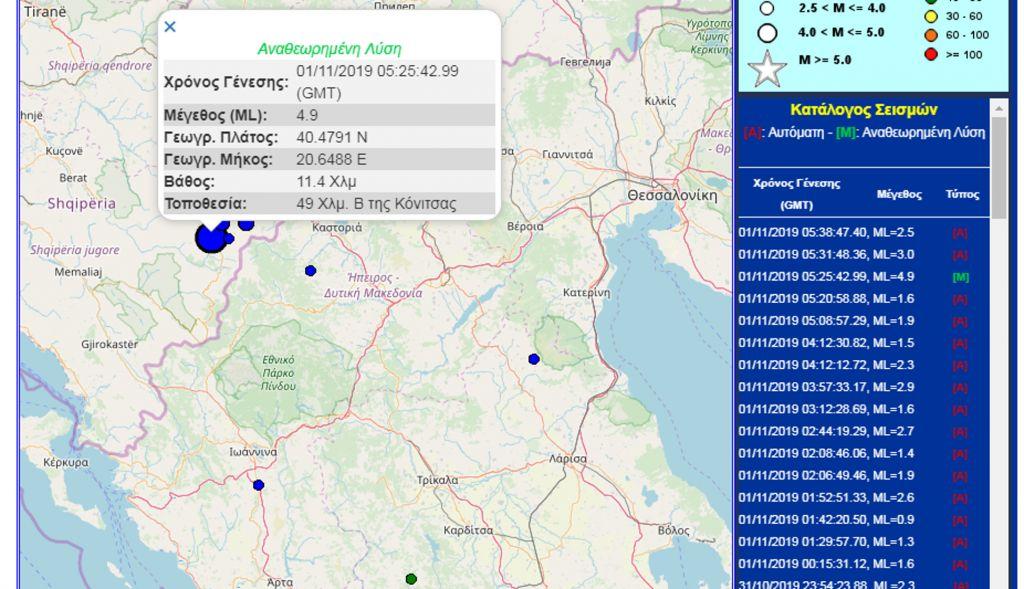This screenshot has height=589, width=1024.
Task: Select the blue marker southeast of Katerini
Action: pyautogui.click(x=534, y=359)
